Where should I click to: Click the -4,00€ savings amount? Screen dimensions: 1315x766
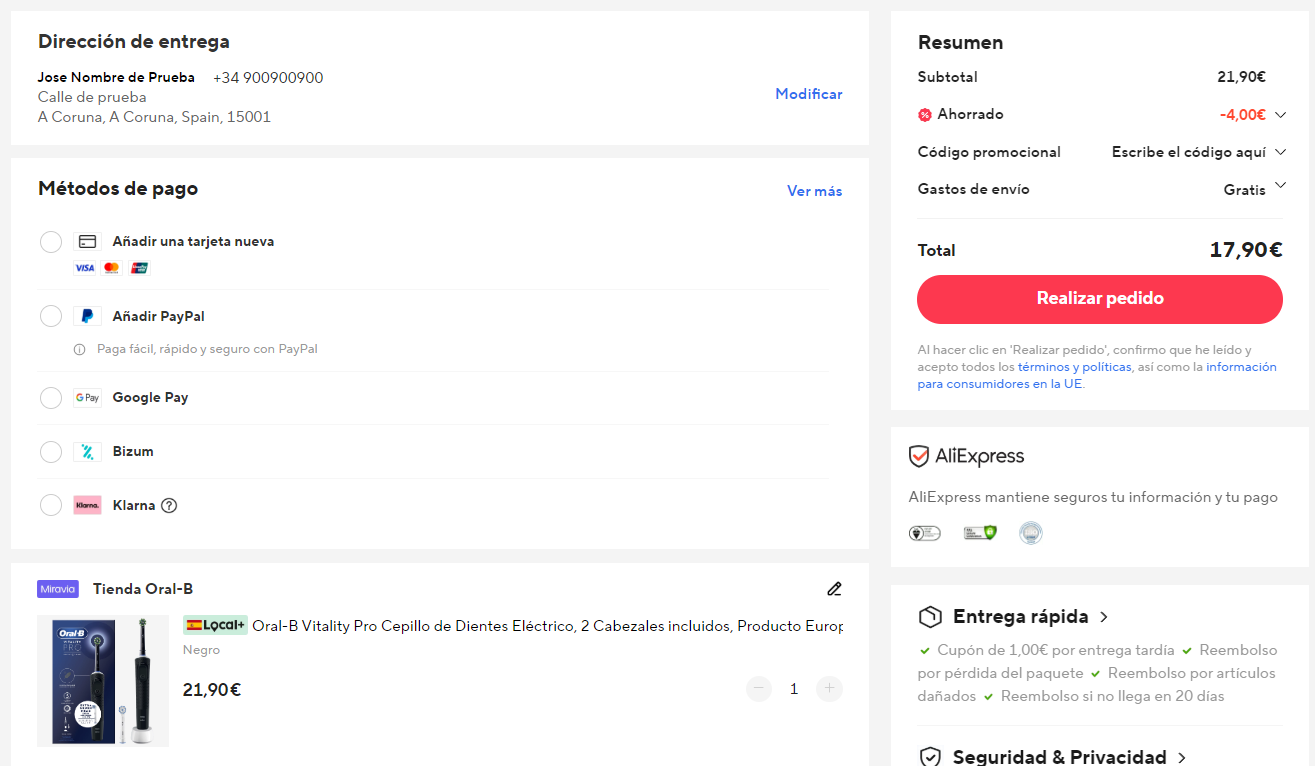click(1243, 115)
